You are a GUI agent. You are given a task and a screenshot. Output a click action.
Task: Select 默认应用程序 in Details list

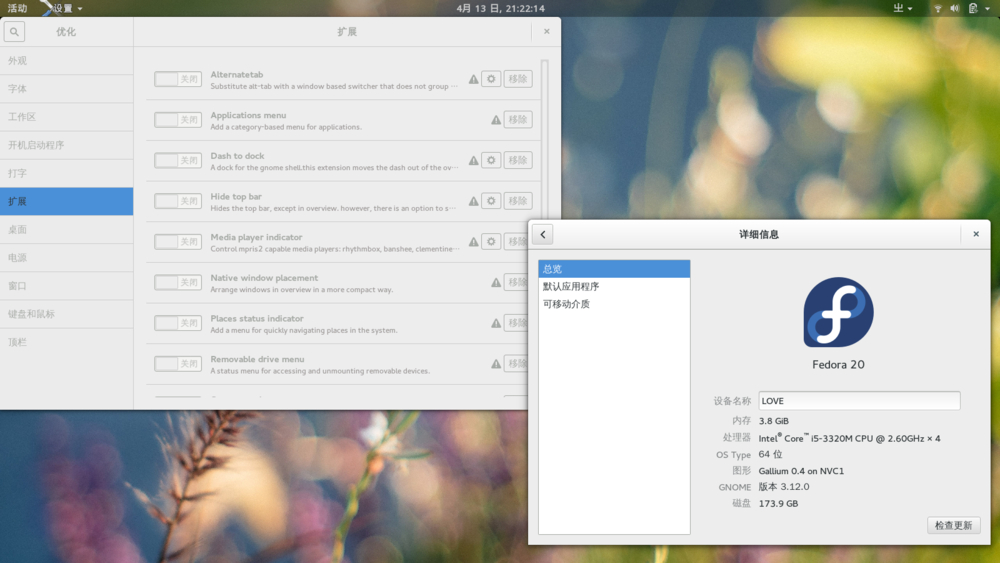coord(614,286)
